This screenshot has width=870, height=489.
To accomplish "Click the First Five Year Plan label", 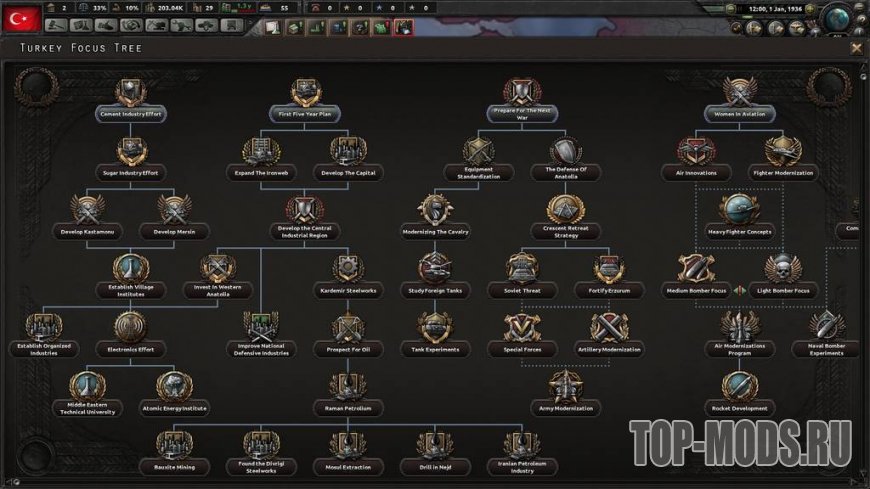I will tap(304, 114).
